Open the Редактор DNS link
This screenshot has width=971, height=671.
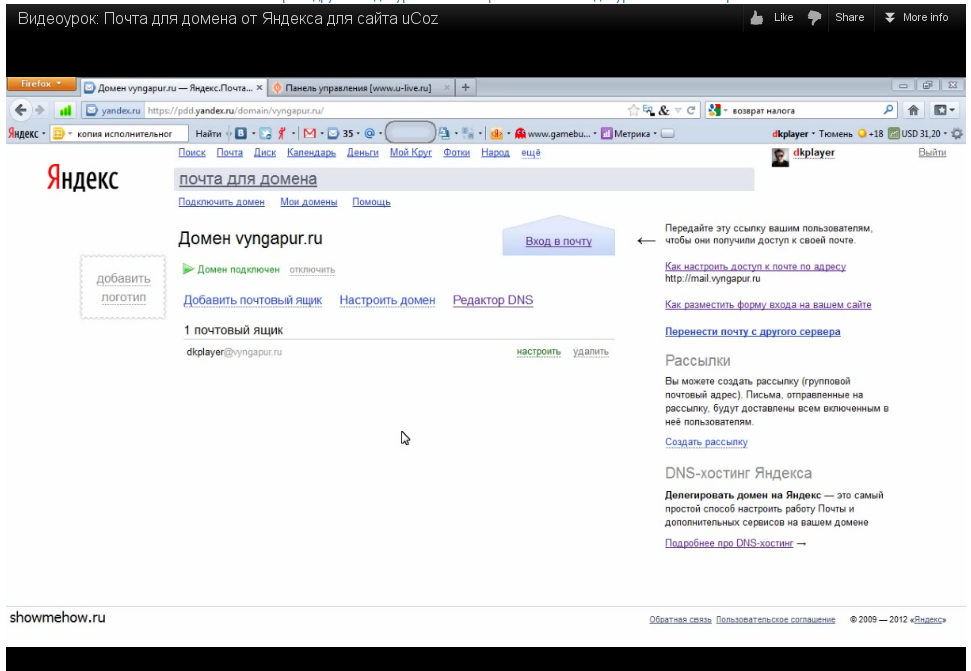point(493,300)
